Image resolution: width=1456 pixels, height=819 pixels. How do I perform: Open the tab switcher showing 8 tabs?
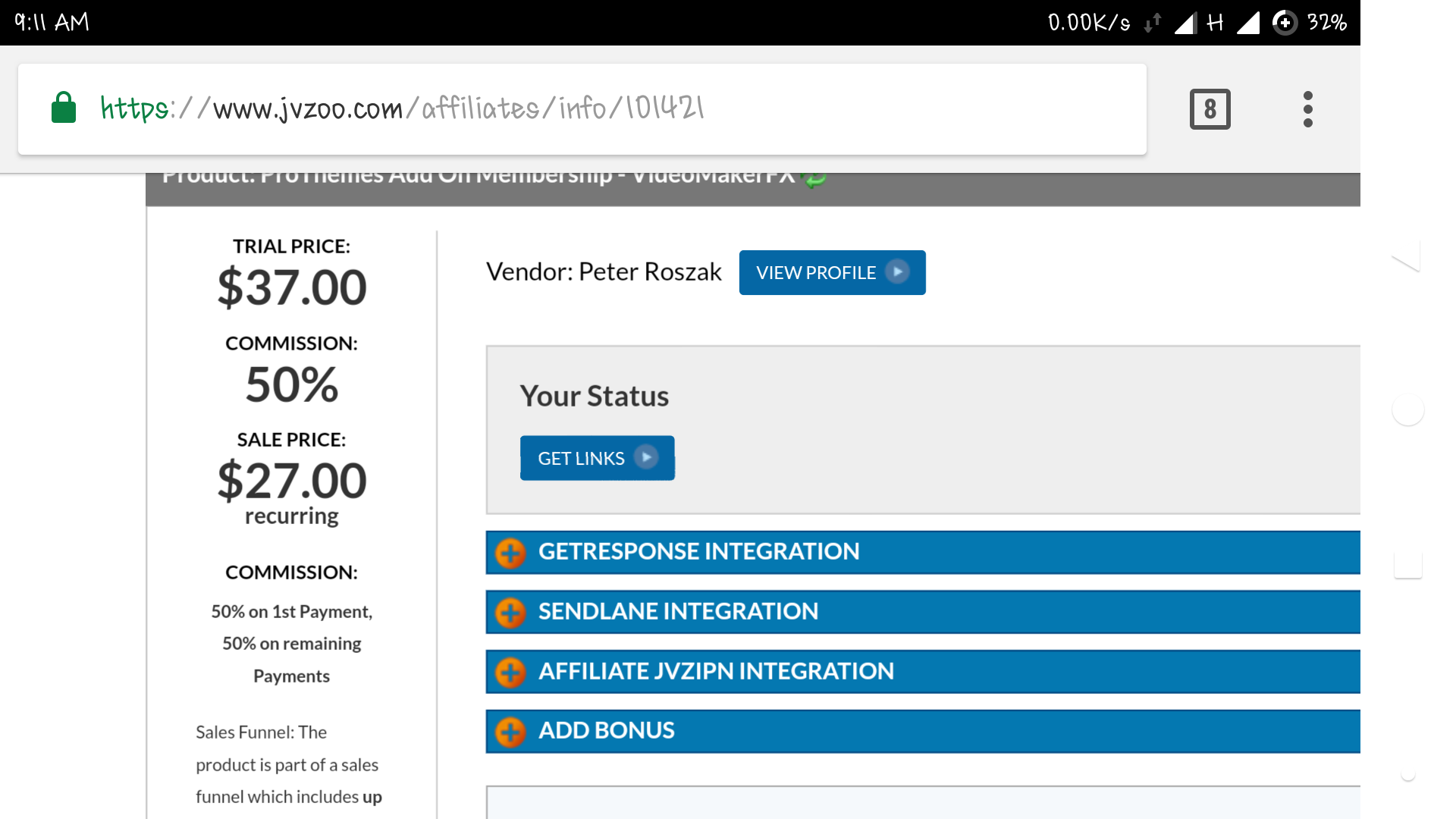(x=1210, y=109)
